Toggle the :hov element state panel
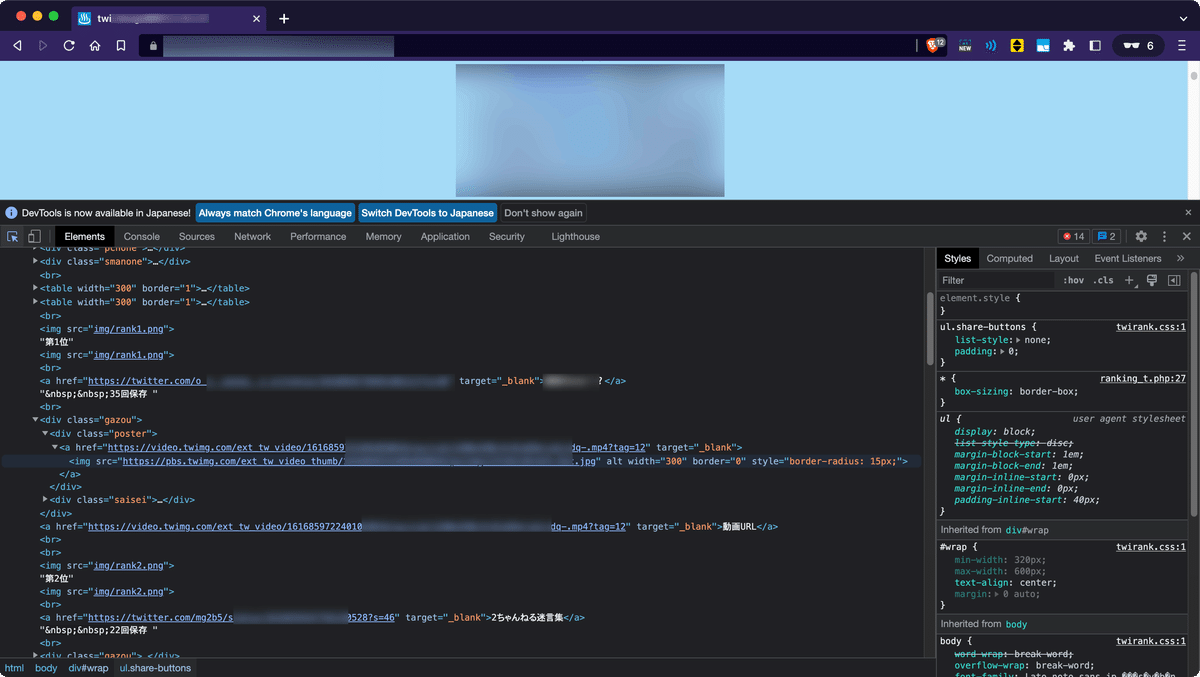Screen dimensions: 1200x677 click(1073, 281)
